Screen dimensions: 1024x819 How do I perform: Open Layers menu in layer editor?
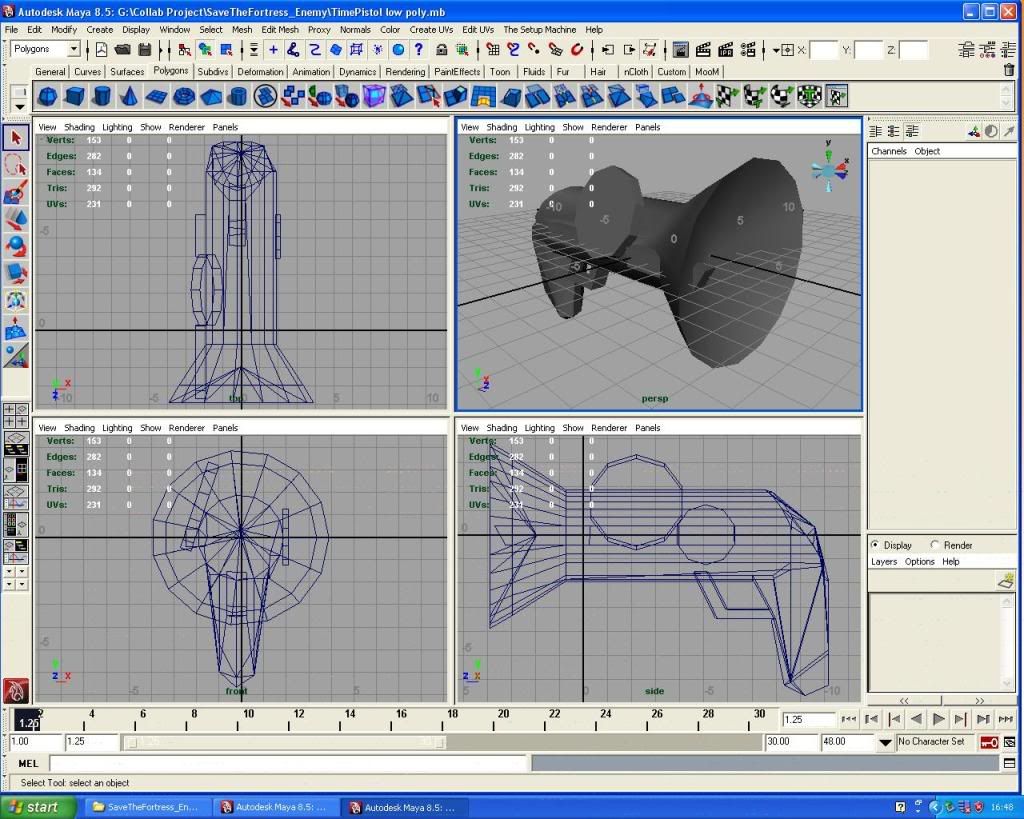coord(884,562)
